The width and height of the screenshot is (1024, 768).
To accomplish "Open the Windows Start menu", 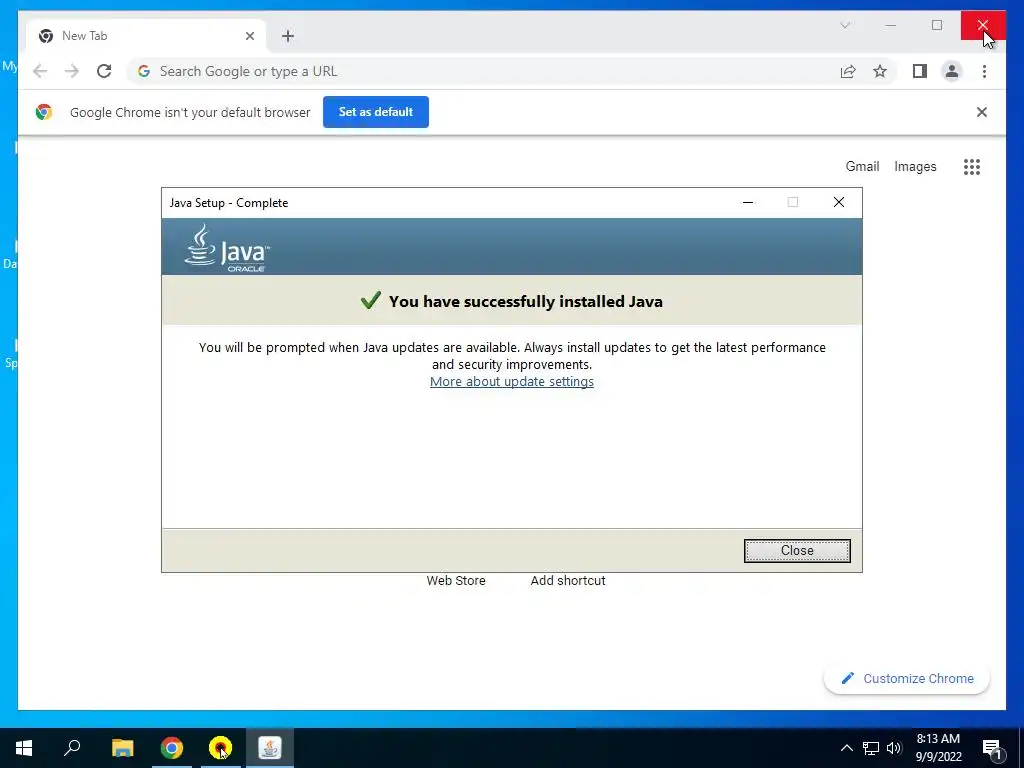I will coord(24,748).
